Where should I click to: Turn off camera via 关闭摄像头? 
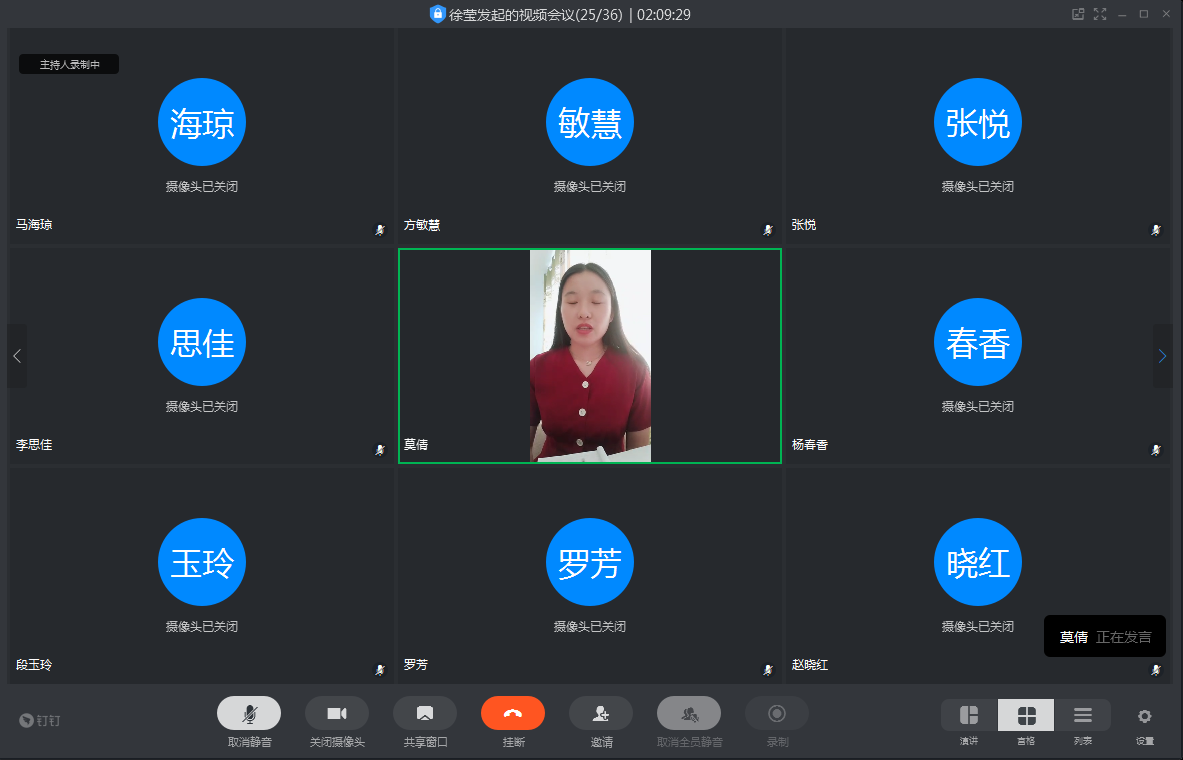(x=337, y=713)
